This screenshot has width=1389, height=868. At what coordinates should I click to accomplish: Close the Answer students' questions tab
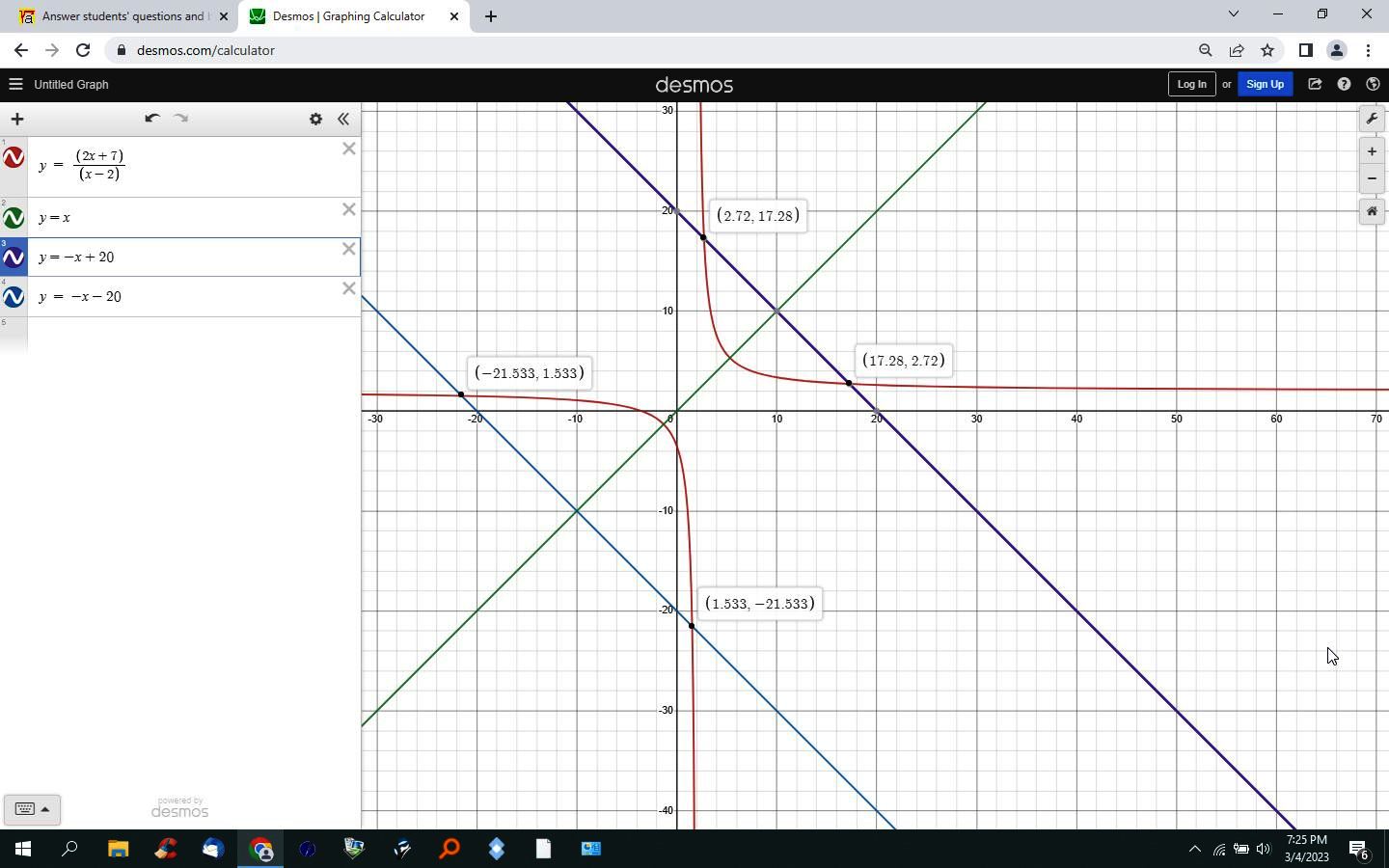coord(224,16)
